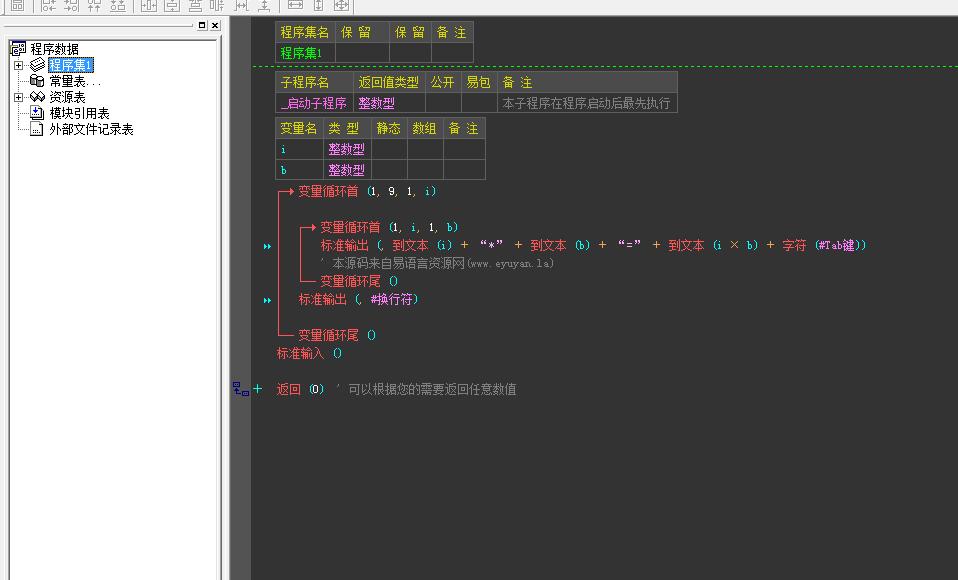Click the 资源表 diamond icon
Image resolution: width=958 pixels, height=580 pixels.
(37, 97)
